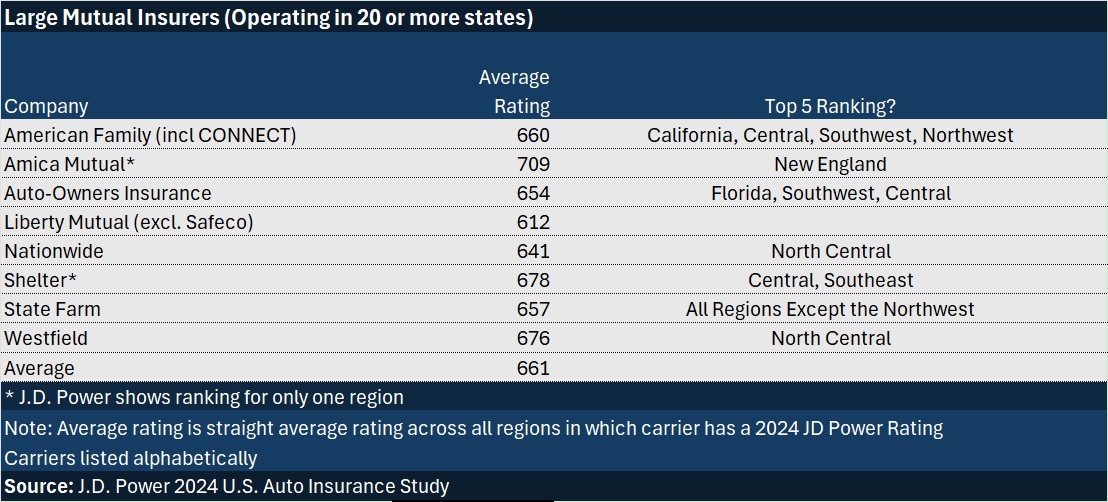
Task: Click the 'Large Mutual Insurers' table title
Action: tap(268, 18)
